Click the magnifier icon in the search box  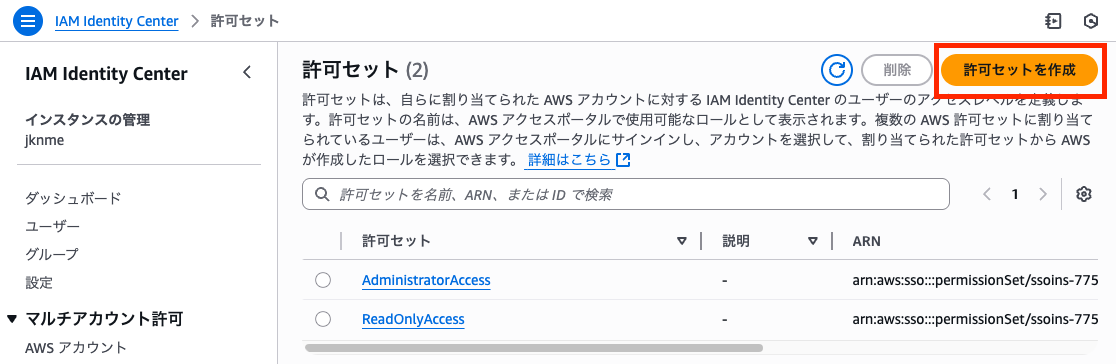point(322,194)
